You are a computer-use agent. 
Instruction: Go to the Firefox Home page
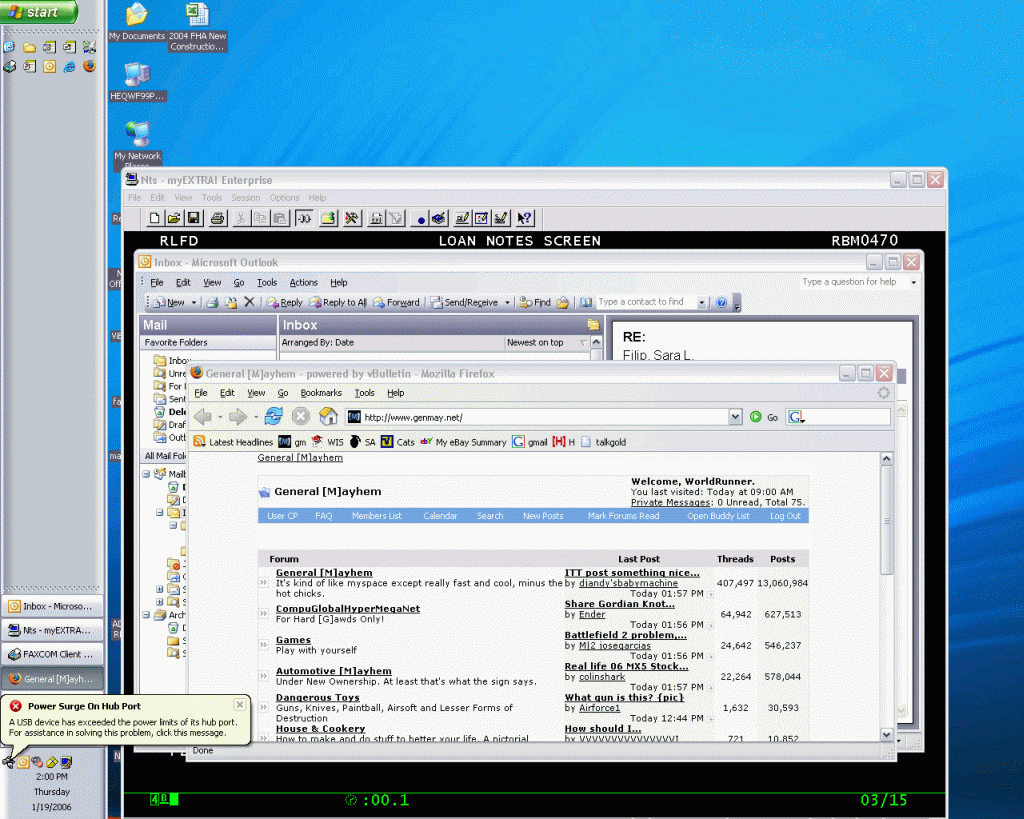(328, 416)
